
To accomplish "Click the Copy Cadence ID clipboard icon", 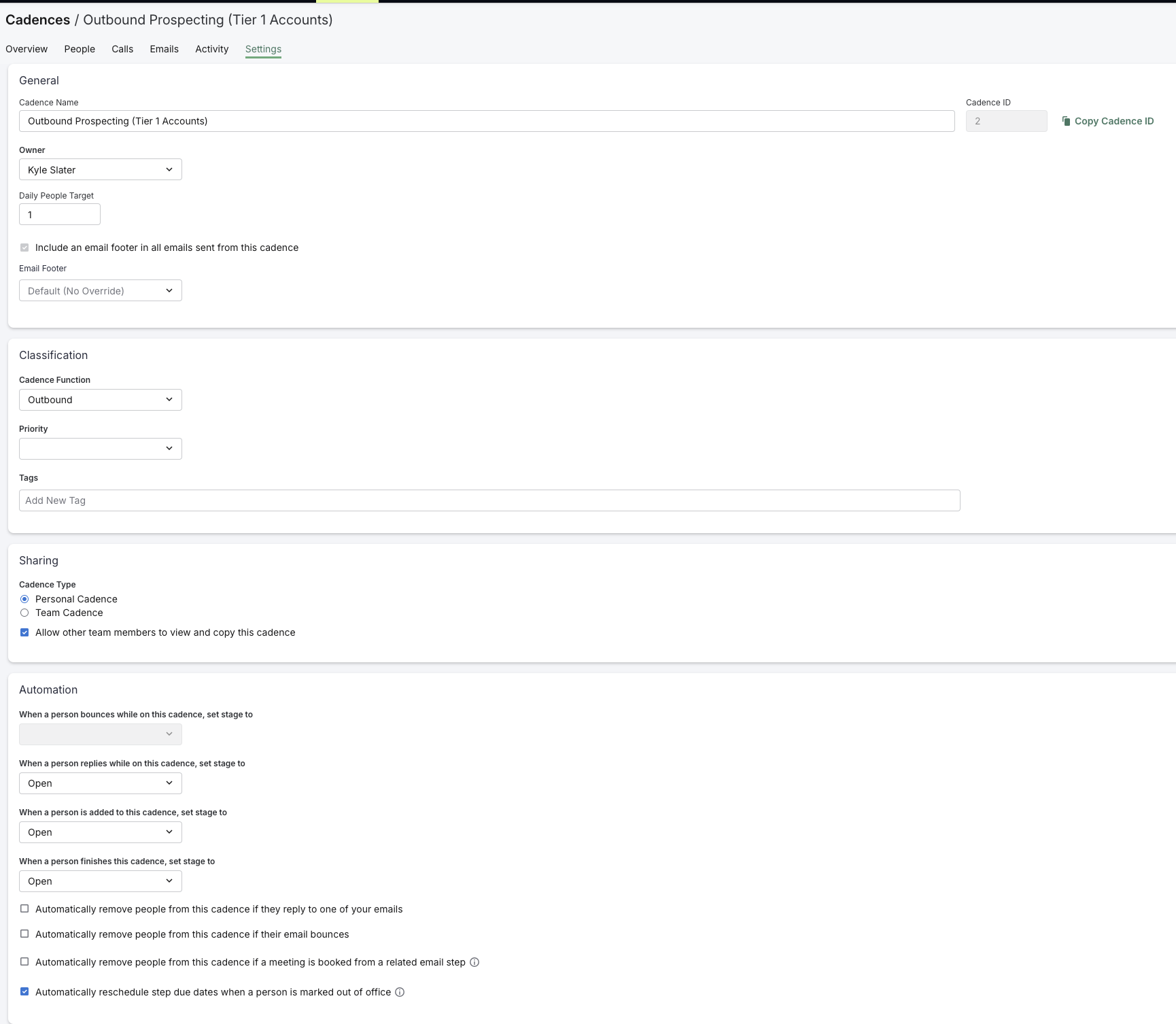I will [x=1066, y=121].
